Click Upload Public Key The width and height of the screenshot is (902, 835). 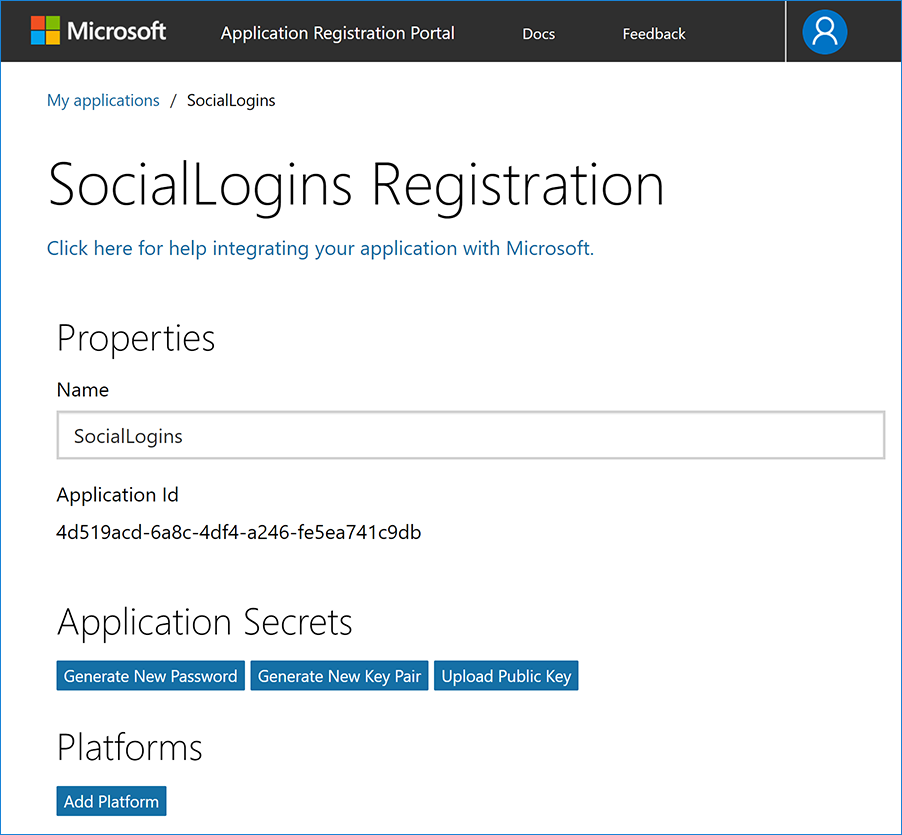[x=506, y=675]
